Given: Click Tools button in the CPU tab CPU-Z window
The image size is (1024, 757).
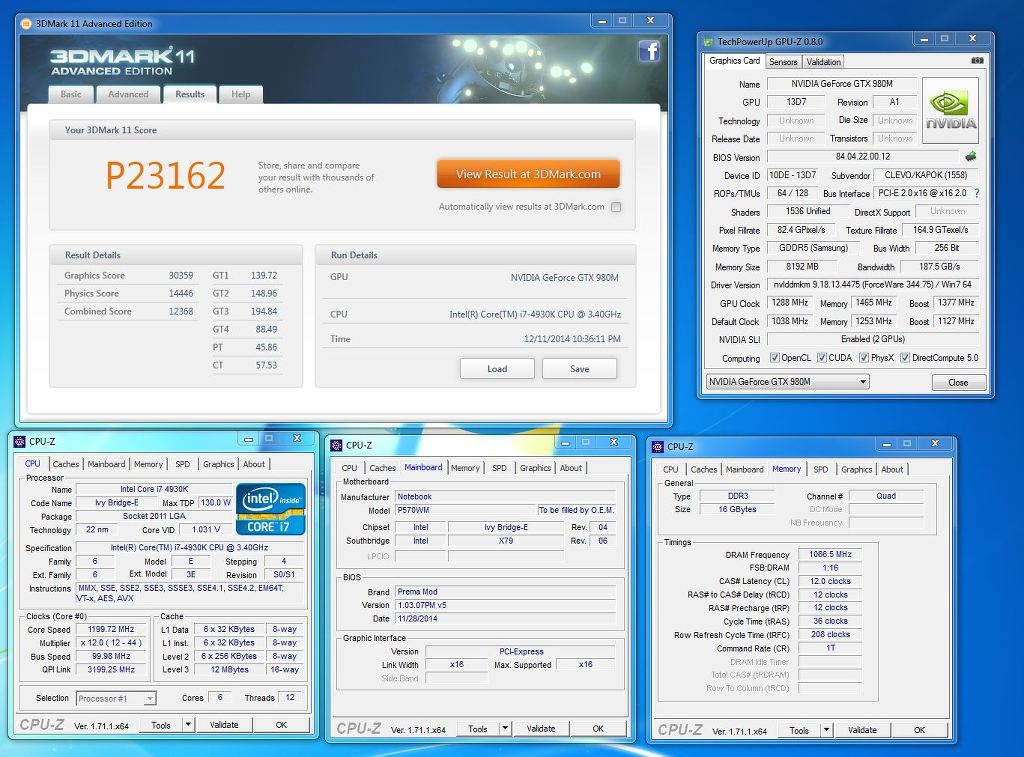Looking at the screenshot, I should (161, 724).
